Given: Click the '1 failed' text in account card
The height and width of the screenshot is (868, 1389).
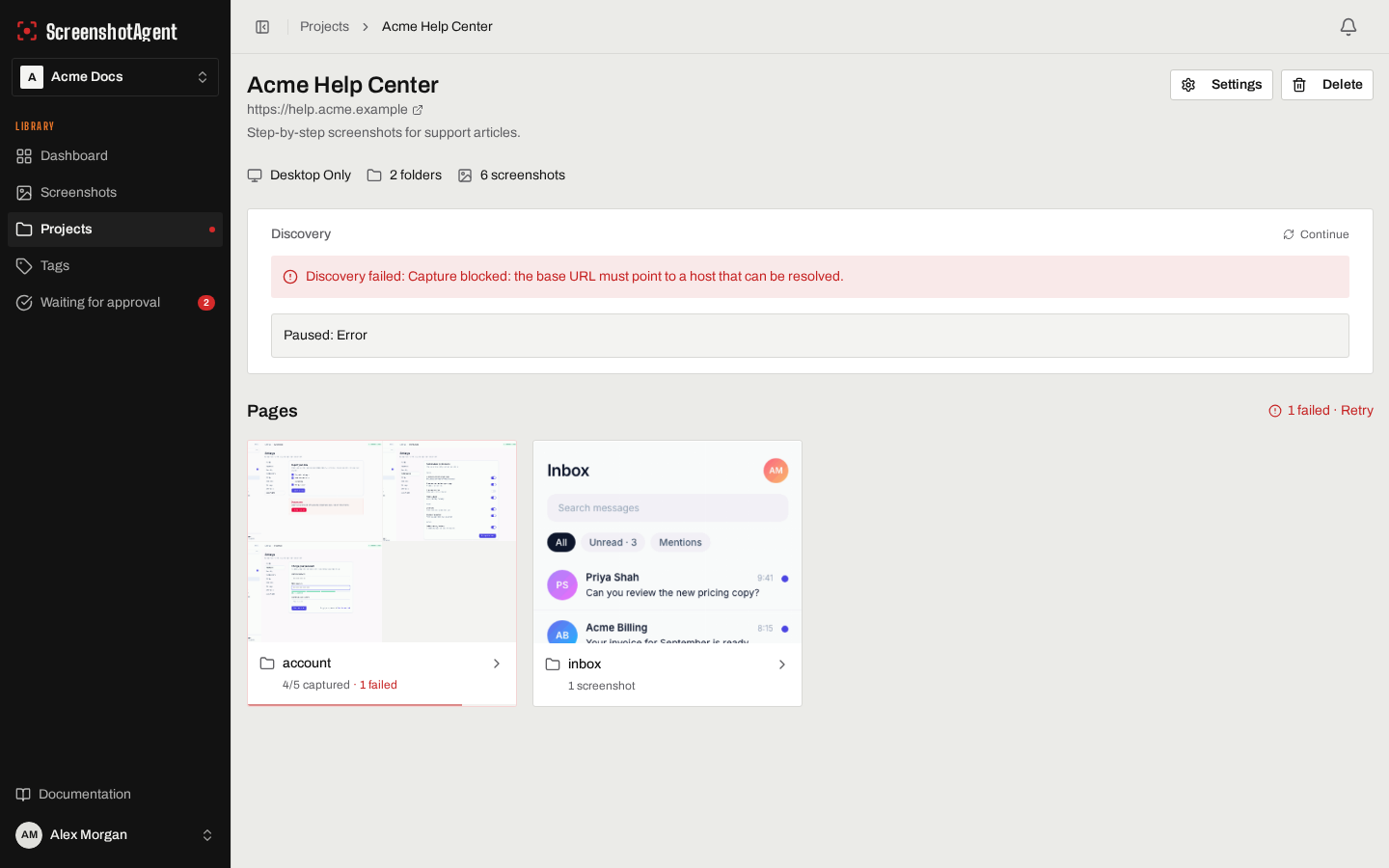Looking at the screenshot, I should [378, 685].
